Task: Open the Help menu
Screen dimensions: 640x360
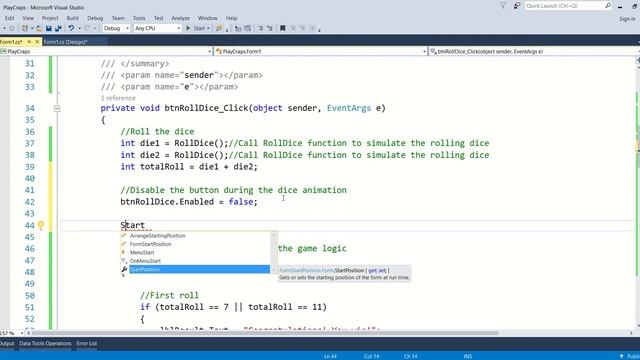Action: 231,18
